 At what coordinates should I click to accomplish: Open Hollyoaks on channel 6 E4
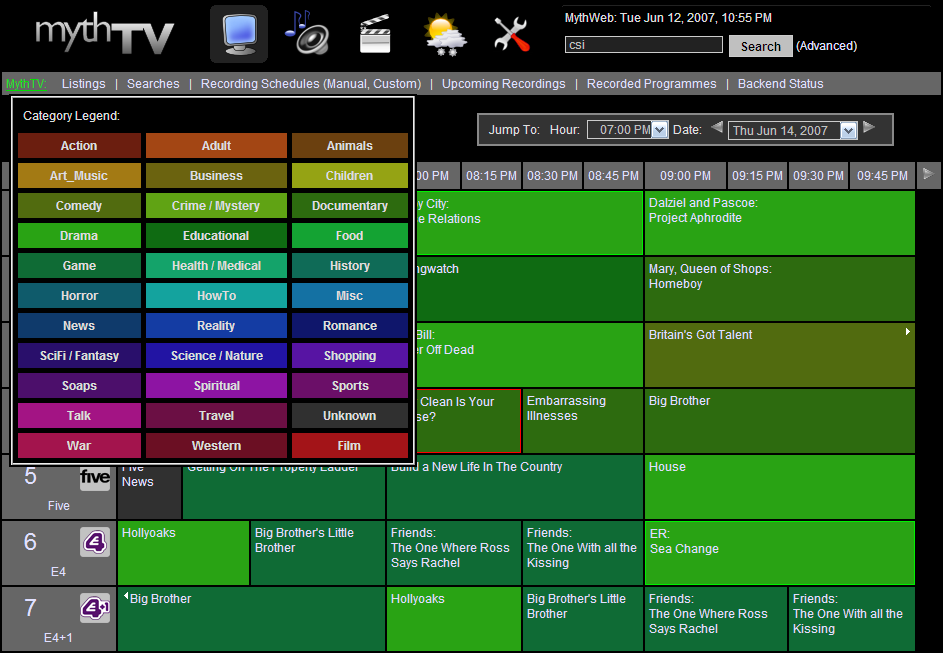click(183, 553)
